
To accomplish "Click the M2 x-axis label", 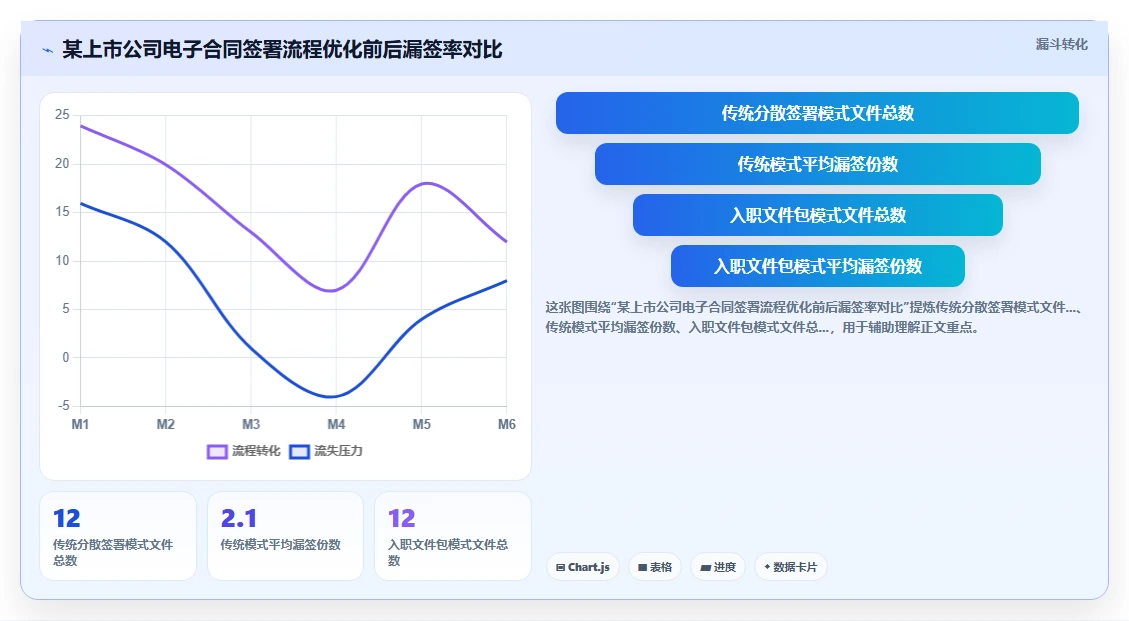I will tap(166, 424).
